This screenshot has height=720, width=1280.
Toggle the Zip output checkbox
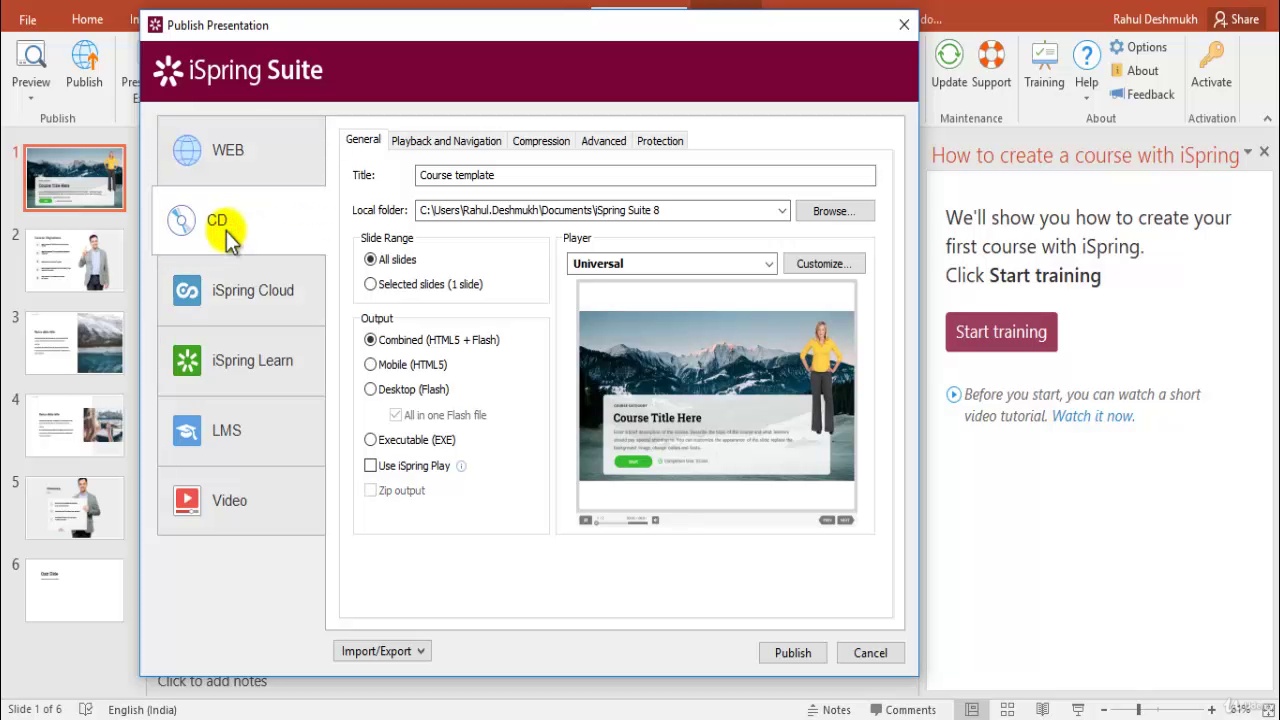371,491
